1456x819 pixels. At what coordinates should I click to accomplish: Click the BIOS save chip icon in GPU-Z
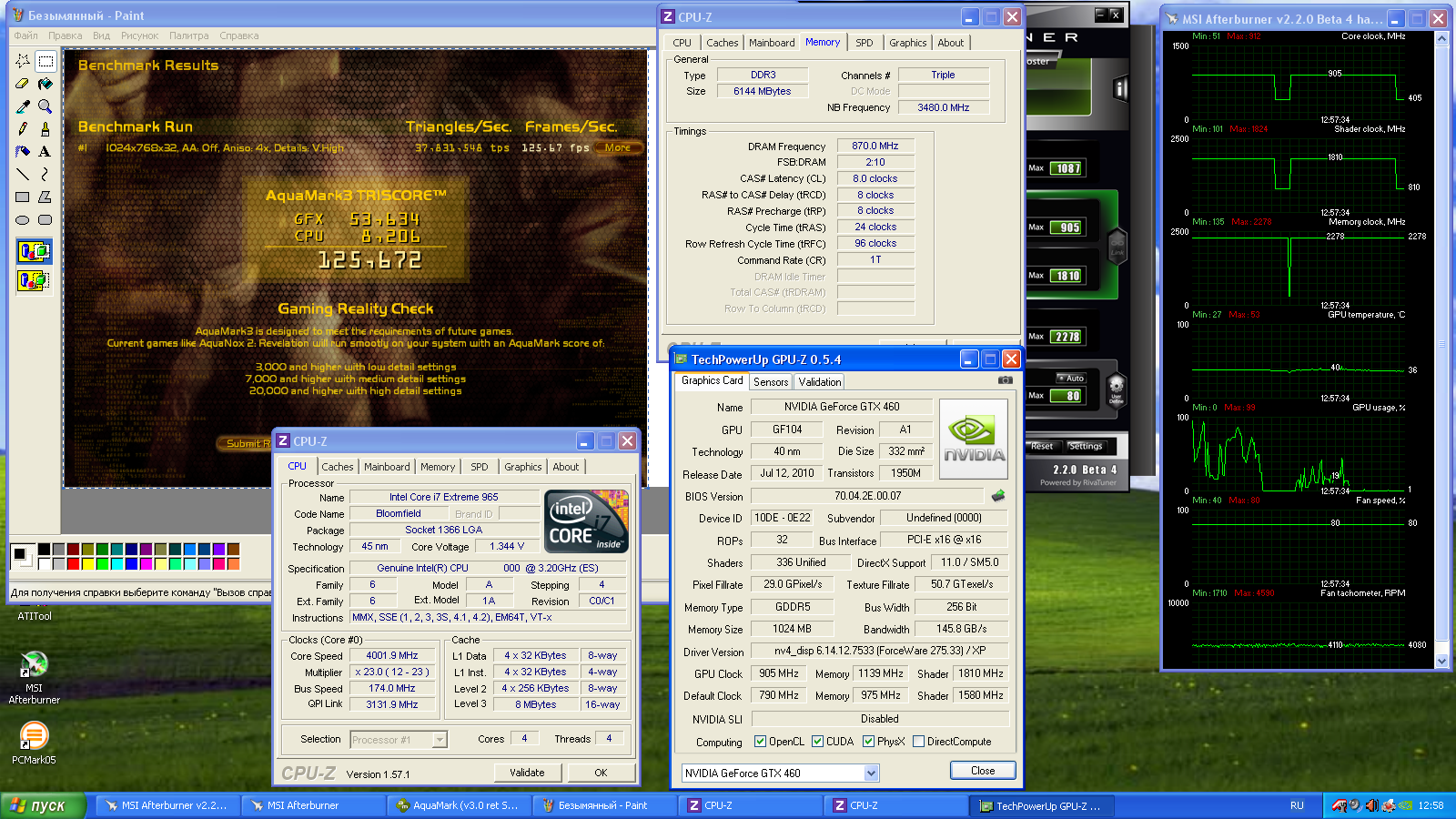tap(998, 496)
